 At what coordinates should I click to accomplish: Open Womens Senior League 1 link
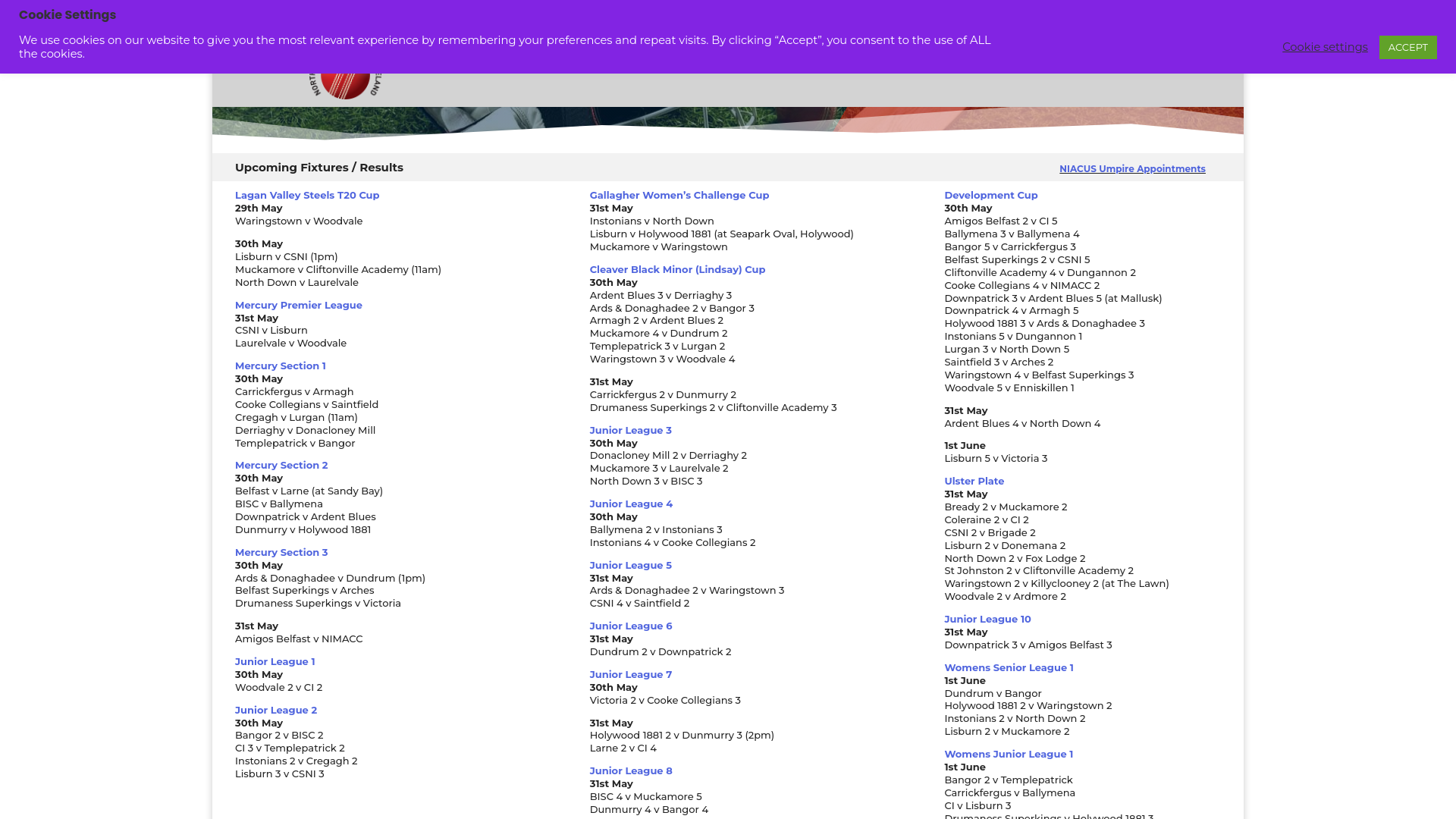pos(1009,667)
